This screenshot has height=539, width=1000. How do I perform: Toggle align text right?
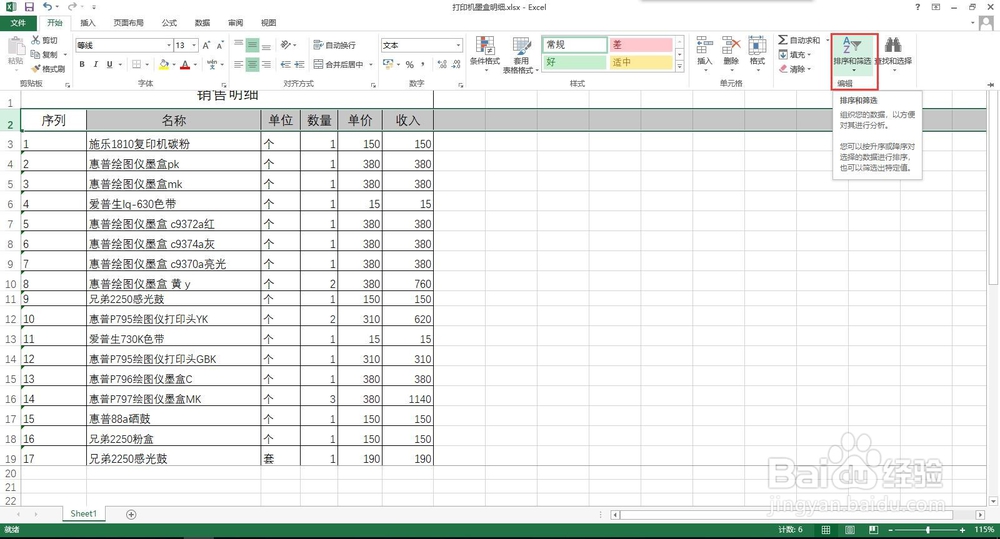[267, 64]
